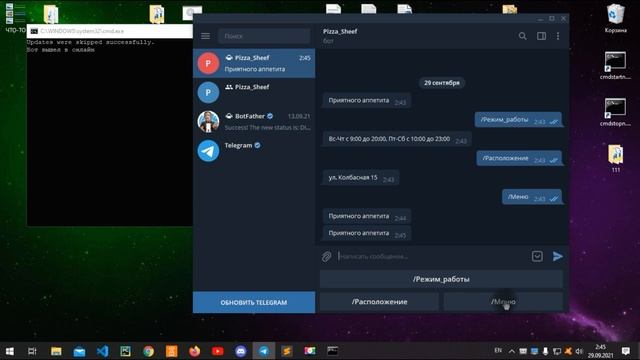Open Visual Studio Code from taskbar
The width and height of the screenshot is (640, 360).
[x=102, y=351]
